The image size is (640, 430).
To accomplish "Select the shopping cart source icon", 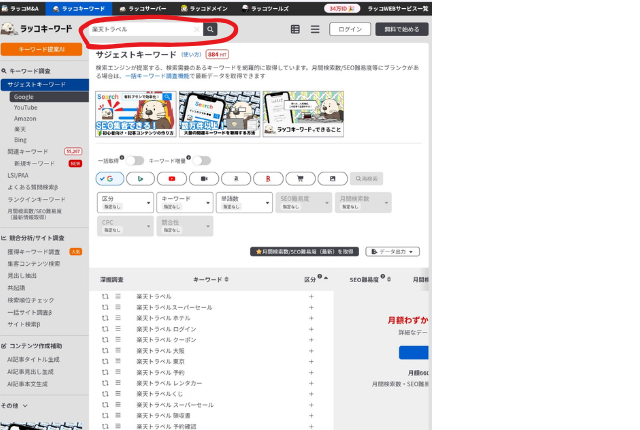I will point(300,178).
